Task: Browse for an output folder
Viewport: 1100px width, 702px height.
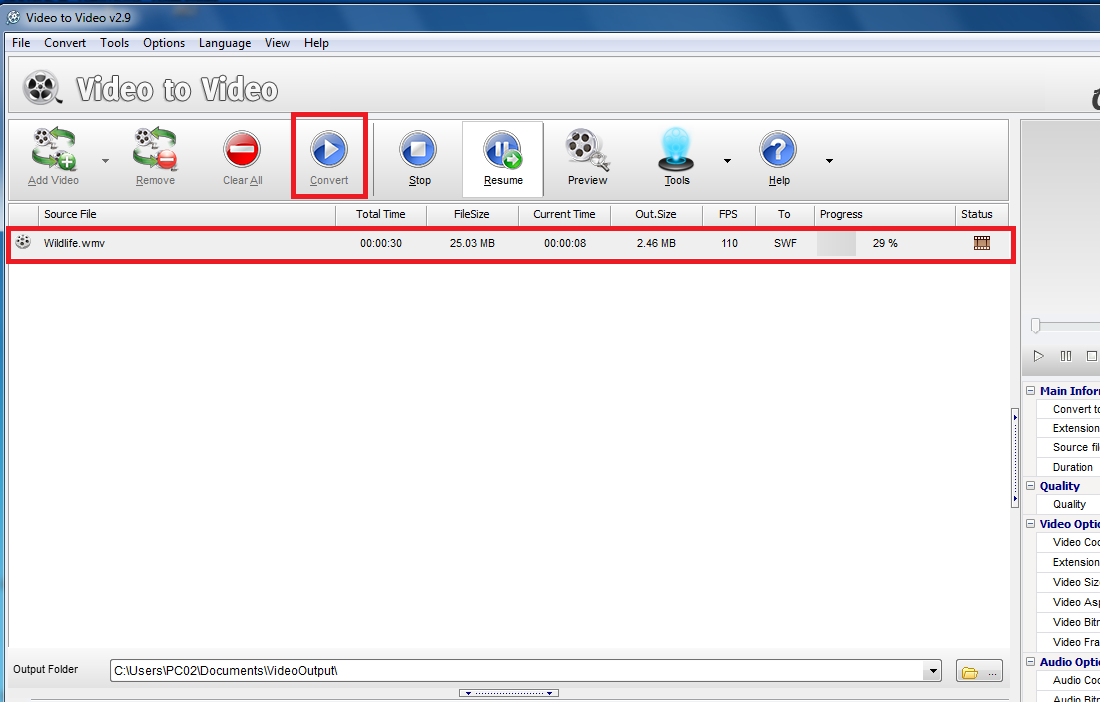Action: point(978,672)
